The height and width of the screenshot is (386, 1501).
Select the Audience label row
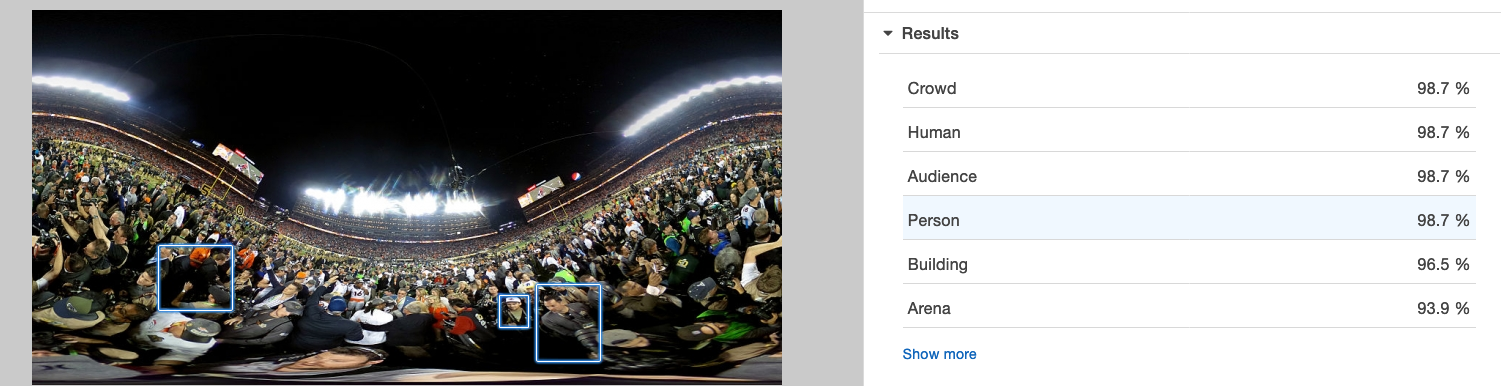[1189, 176]
